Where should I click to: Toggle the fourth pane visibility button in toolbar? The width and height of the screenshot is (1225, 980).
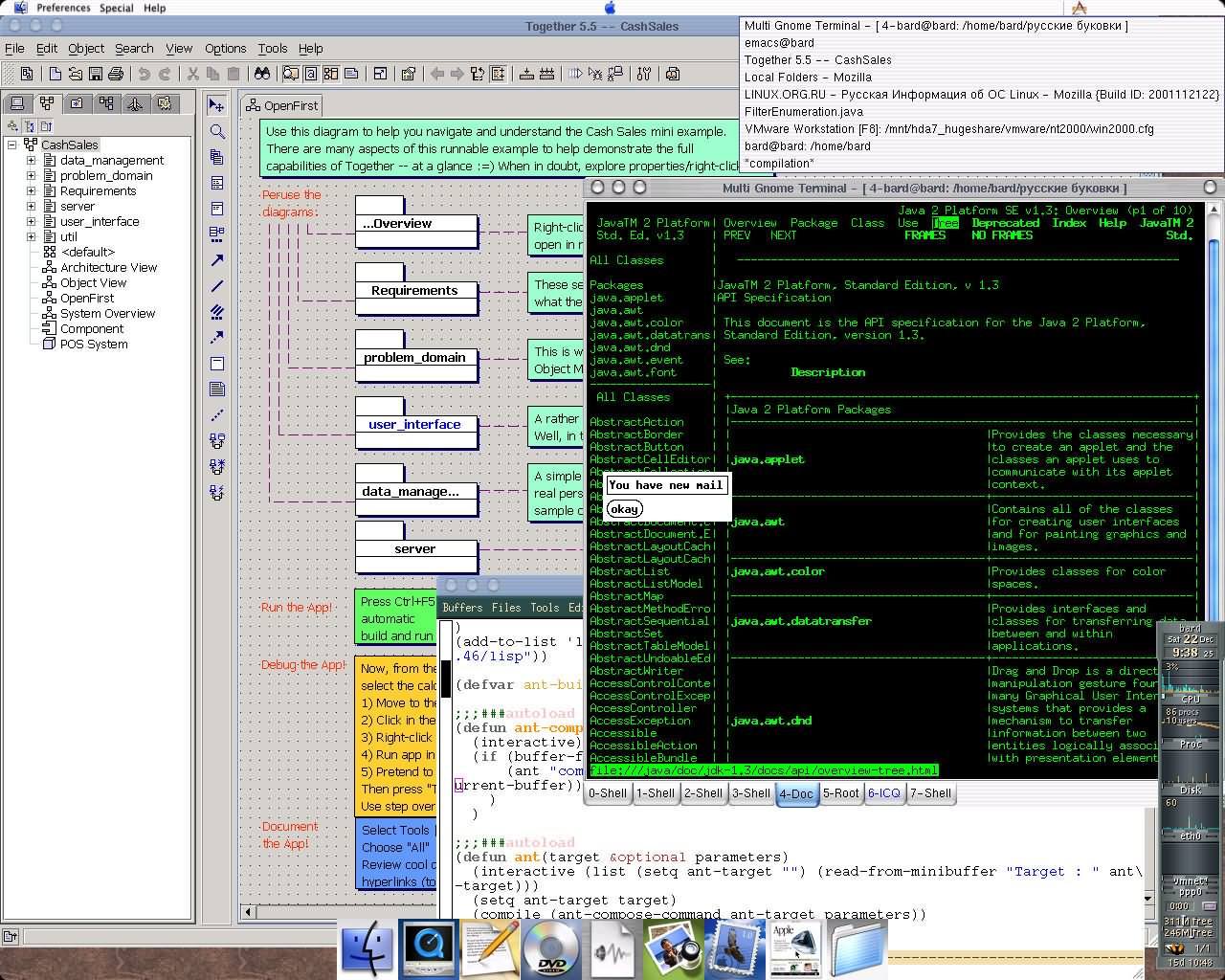(351, 74)
